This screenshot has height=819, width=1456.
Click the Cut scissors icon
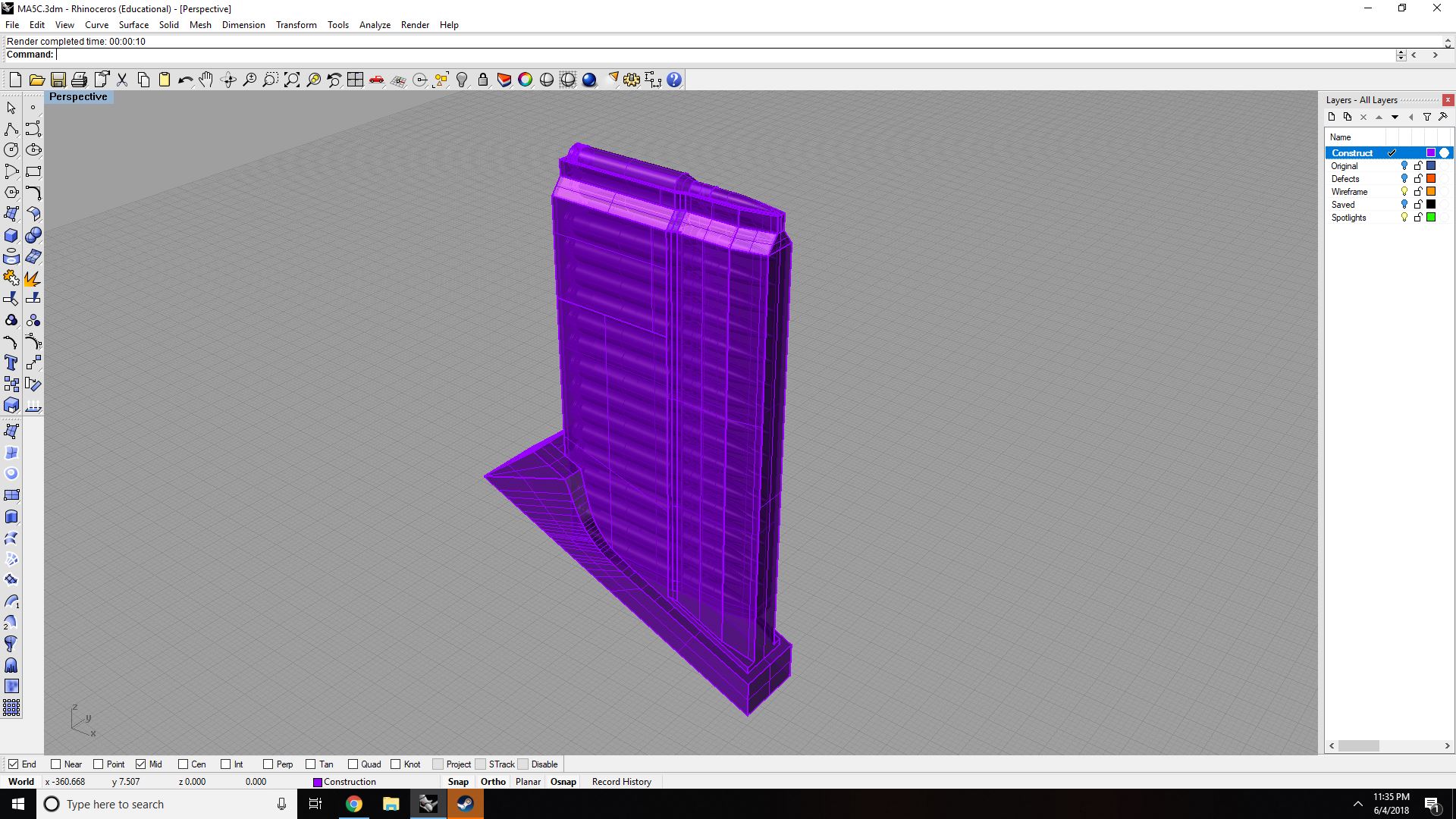[121, 80]
